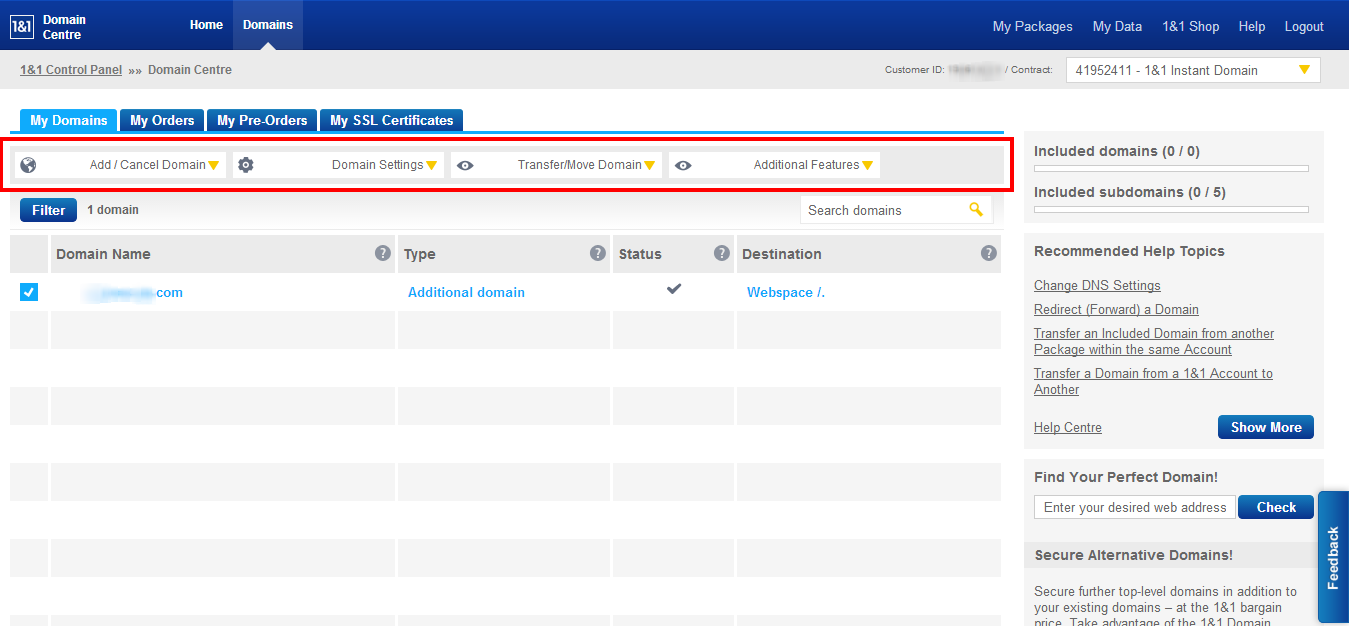
Task: Open the Change DNS Settings help link
Action: click(1097, 286)
